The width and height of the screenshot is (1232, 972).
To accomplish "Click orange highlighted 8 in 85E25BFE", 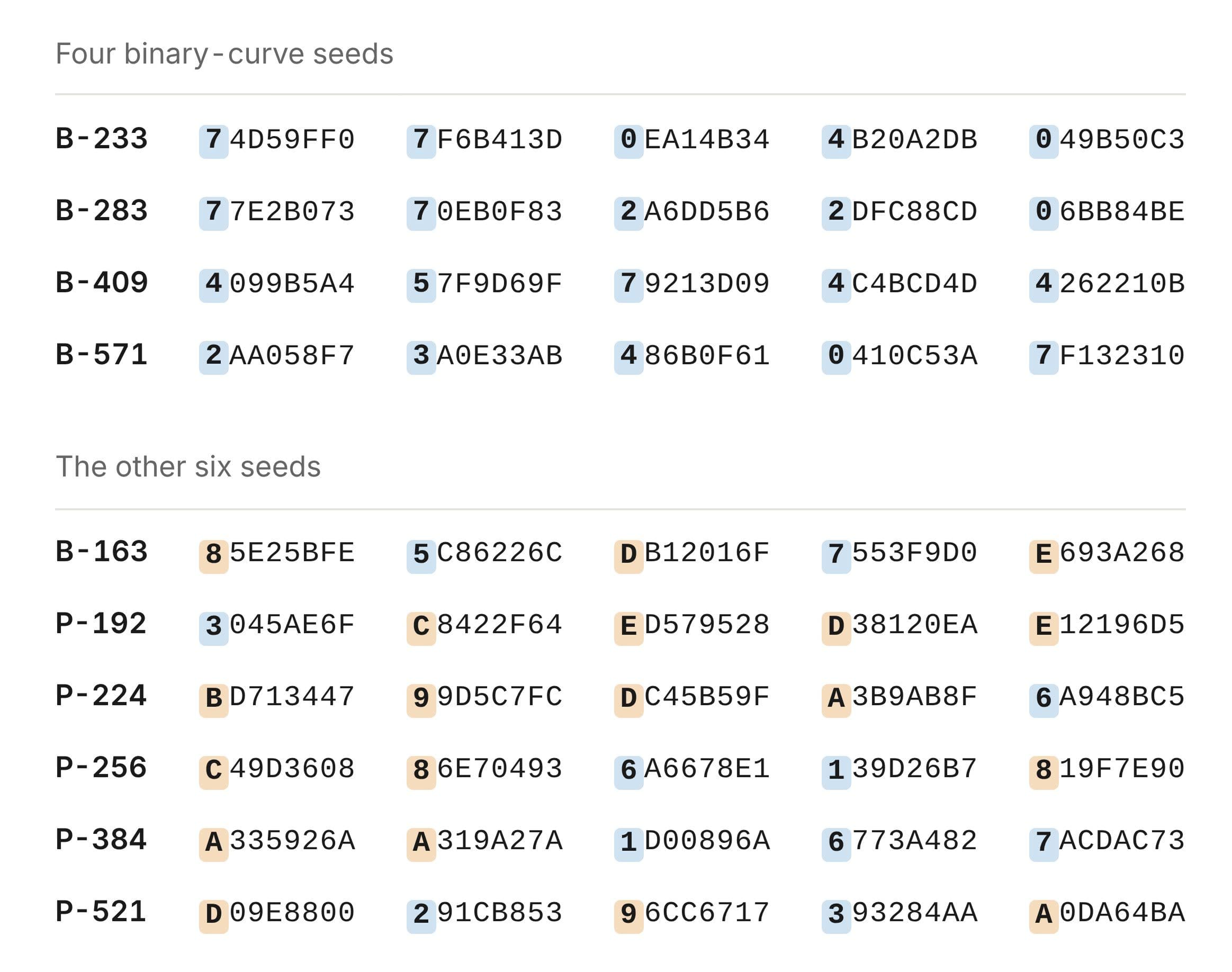I will [213, 554].
